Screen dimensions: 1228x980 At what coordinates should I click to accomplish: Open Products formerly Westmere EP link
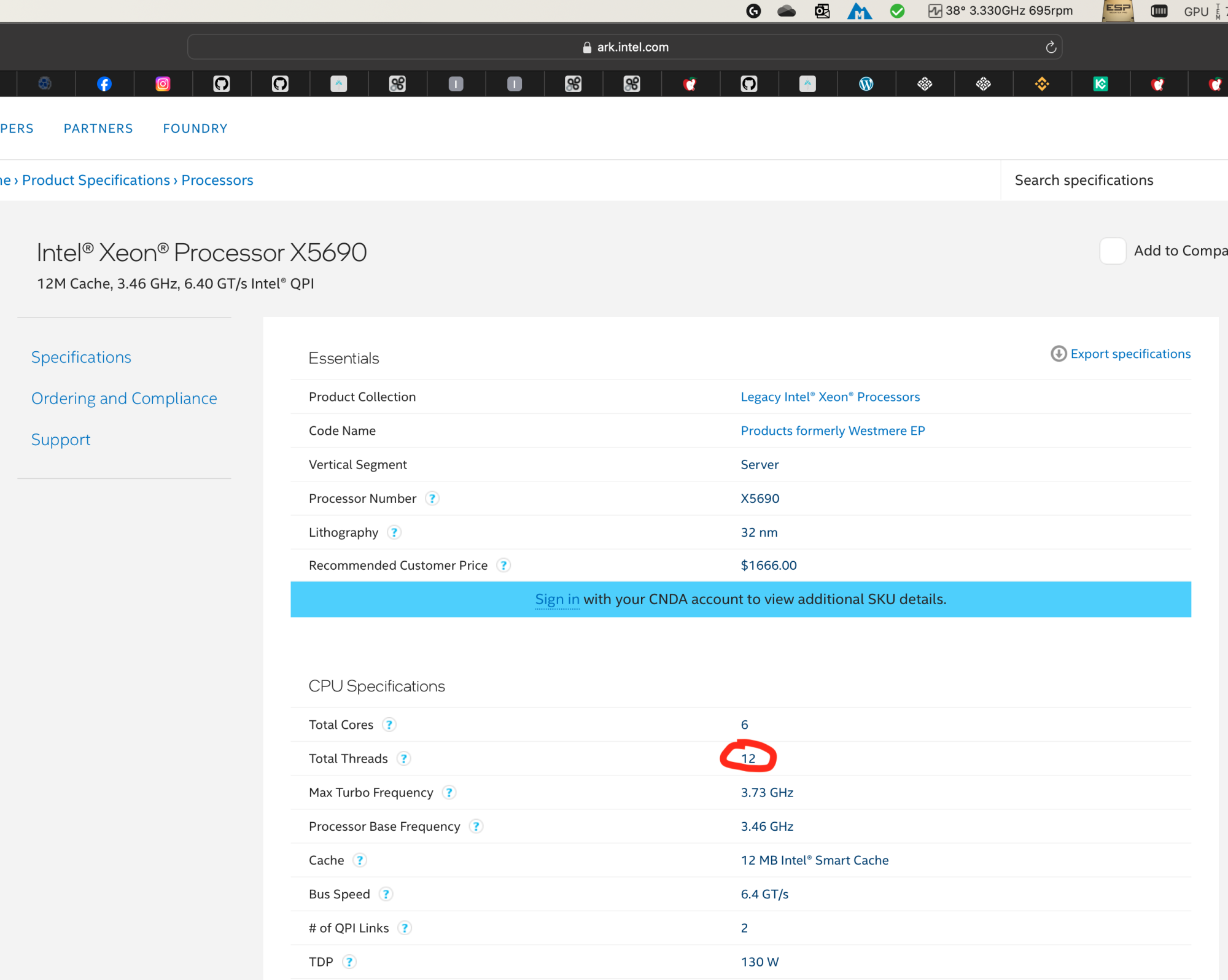click(833, 430)
